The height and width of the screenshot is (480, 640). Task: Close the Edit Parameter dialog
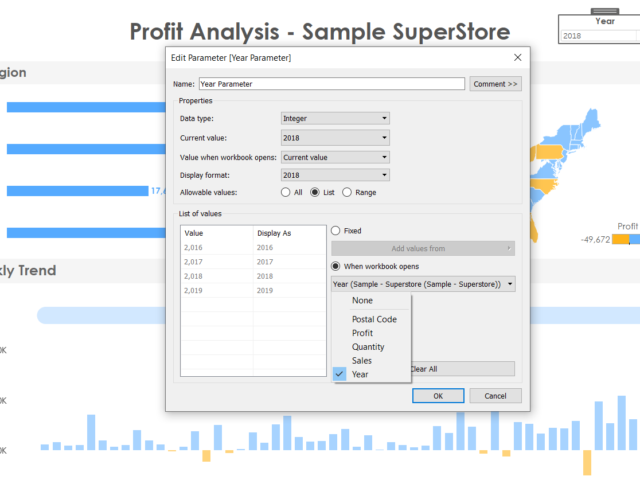(518, 58)
